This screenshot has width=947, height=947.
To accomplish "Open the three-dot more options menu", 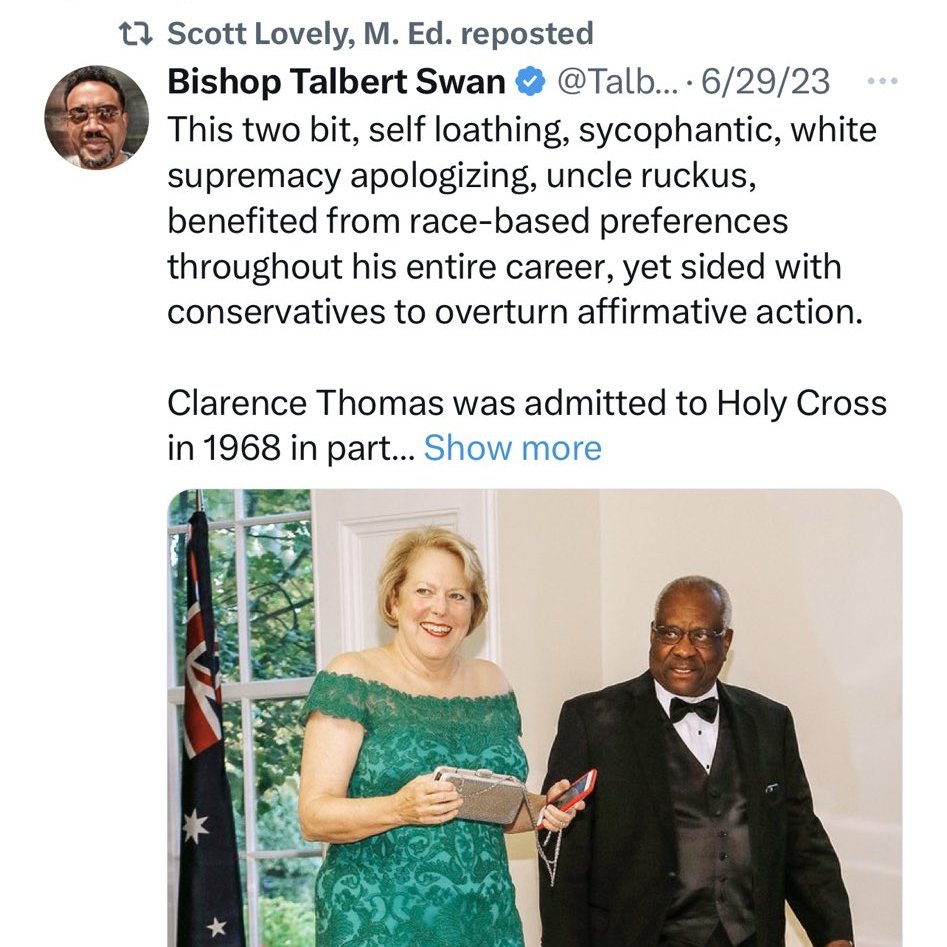I will pos(881,82).
